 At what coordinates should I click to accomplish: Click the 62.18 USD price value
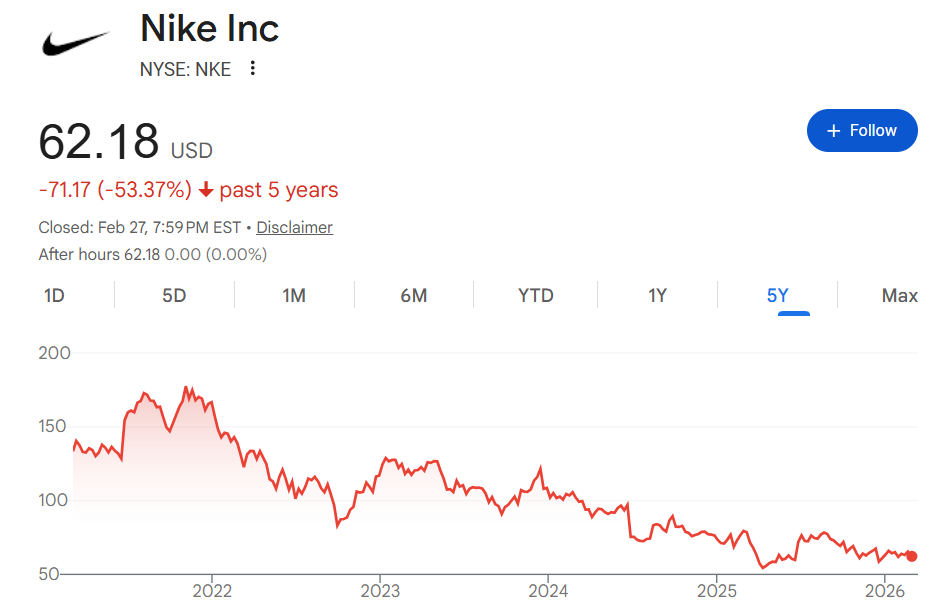click(x=99, y=141)
